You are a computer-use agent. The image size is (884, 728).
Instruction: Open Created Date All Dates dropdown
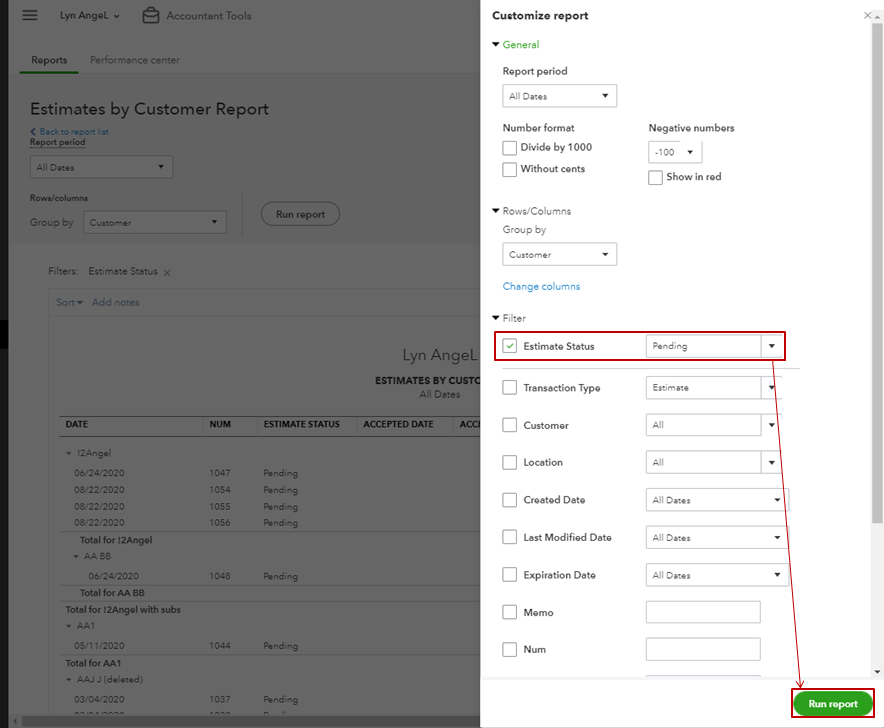pyautogui.click(x=717, y=500)
